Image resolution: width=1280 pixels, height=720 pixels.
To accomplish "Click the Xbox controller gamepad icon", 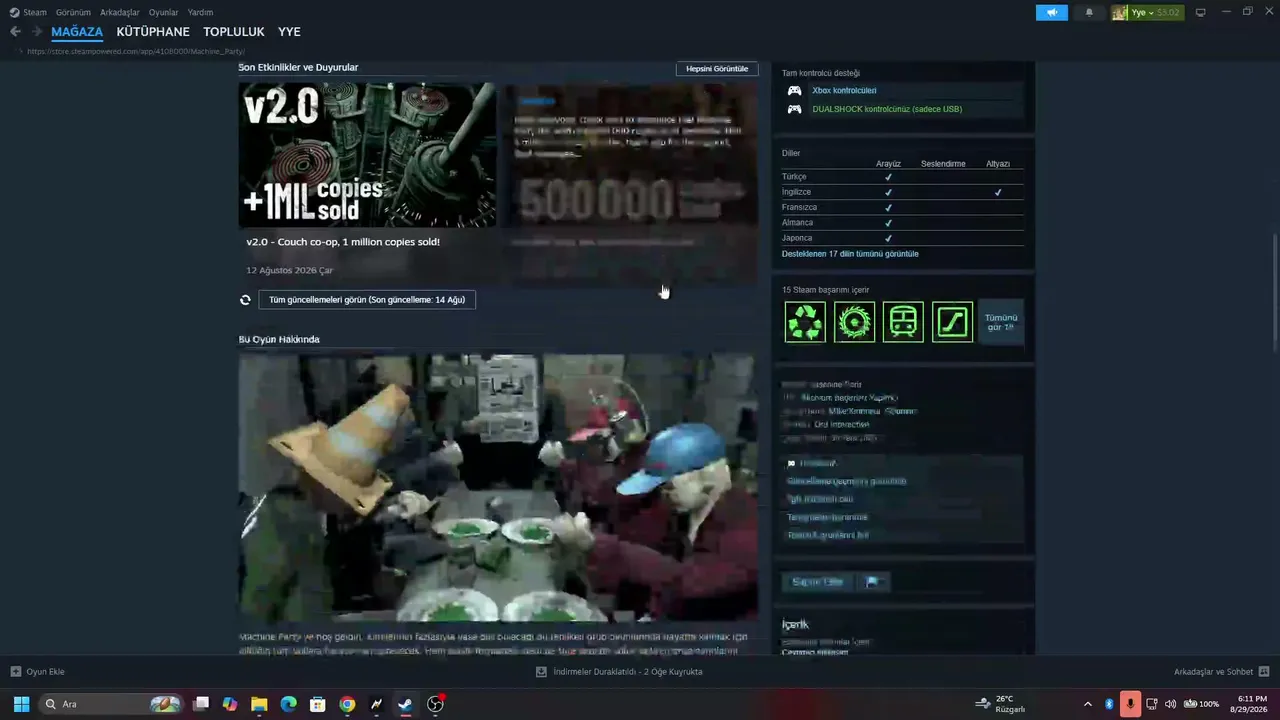I will (x=794, y=90).
